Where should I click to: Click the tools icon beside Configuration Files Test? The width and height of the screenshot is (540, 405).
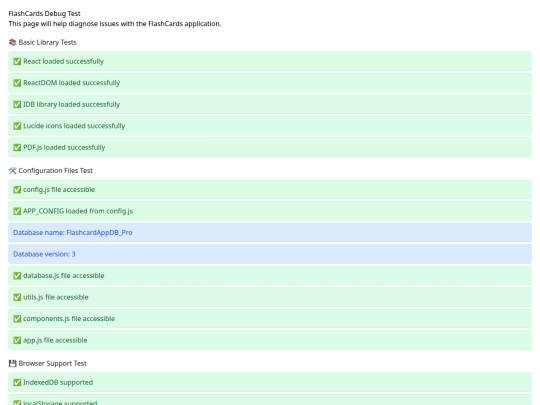coord(12,171)
